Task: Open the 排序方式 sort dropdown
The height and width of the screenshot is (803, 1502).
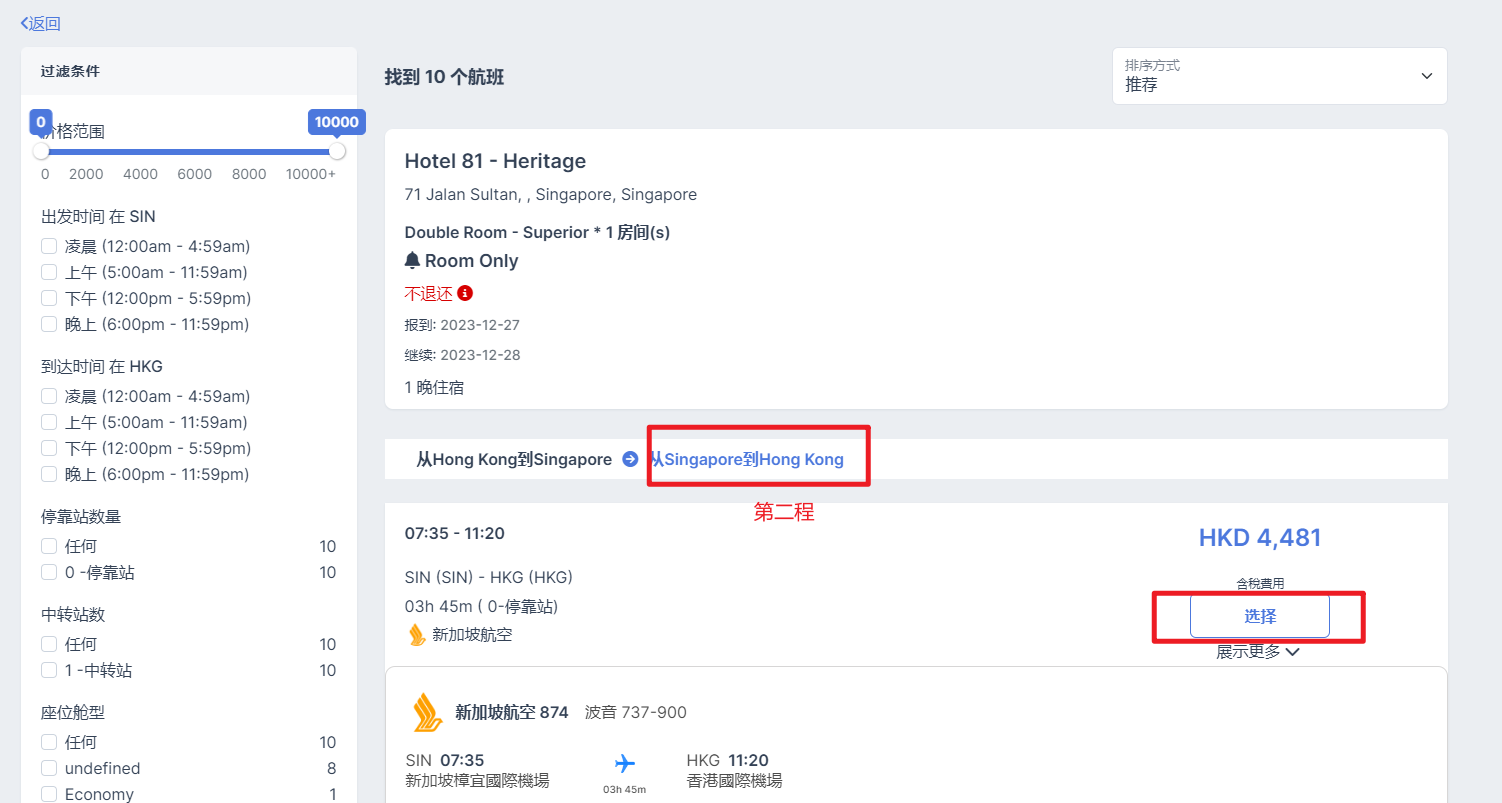Action: [1279, 76]
